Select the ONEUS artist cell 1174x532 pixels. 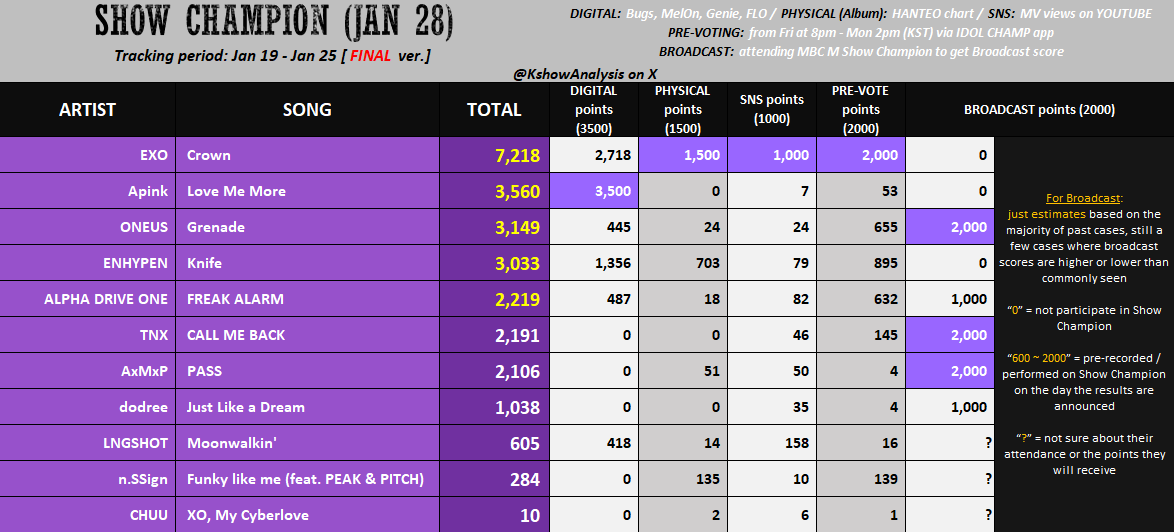pyautogui.click(x=88, y=227)
